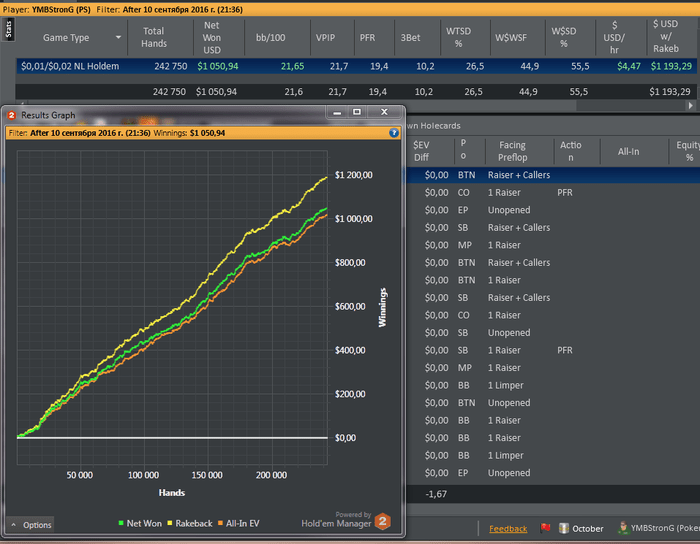700x544 pixels.
Task: Select the $0,01/$0,02 NL Holdem row
Action: [x=356, y=66]
